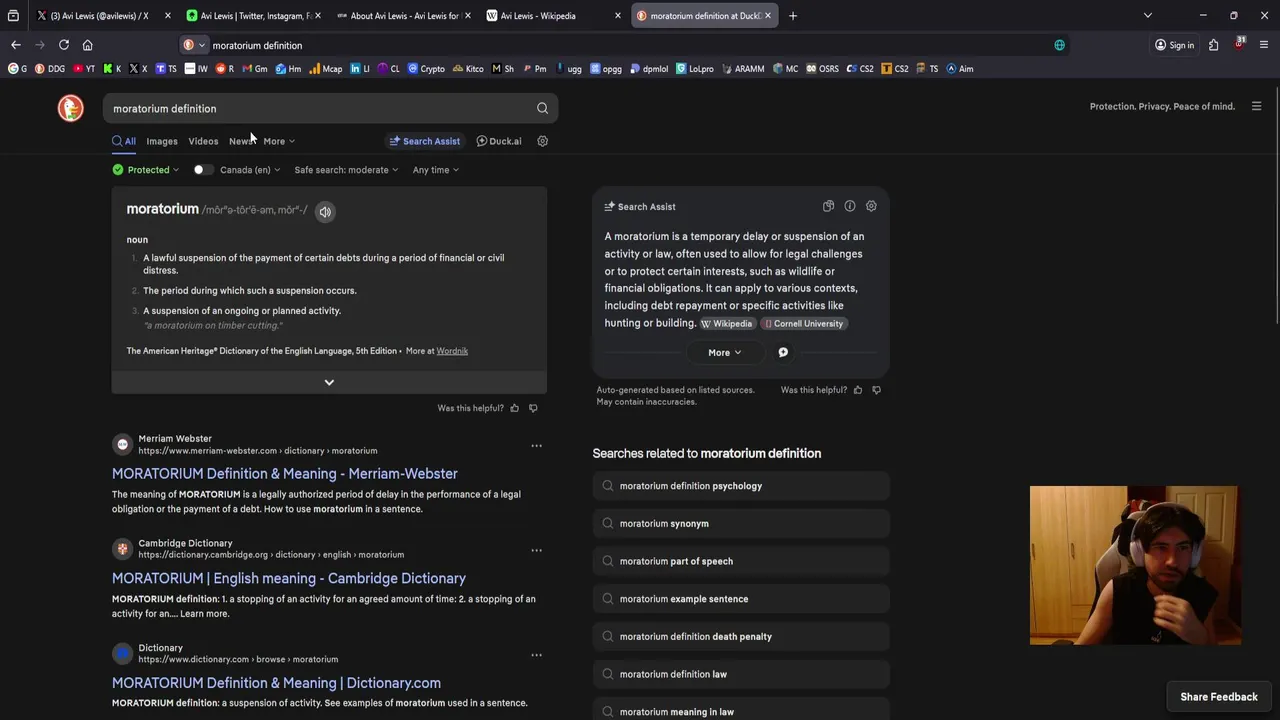
Task: Open MORATORIUM Merriam-Webster result link
Action: 285,474
